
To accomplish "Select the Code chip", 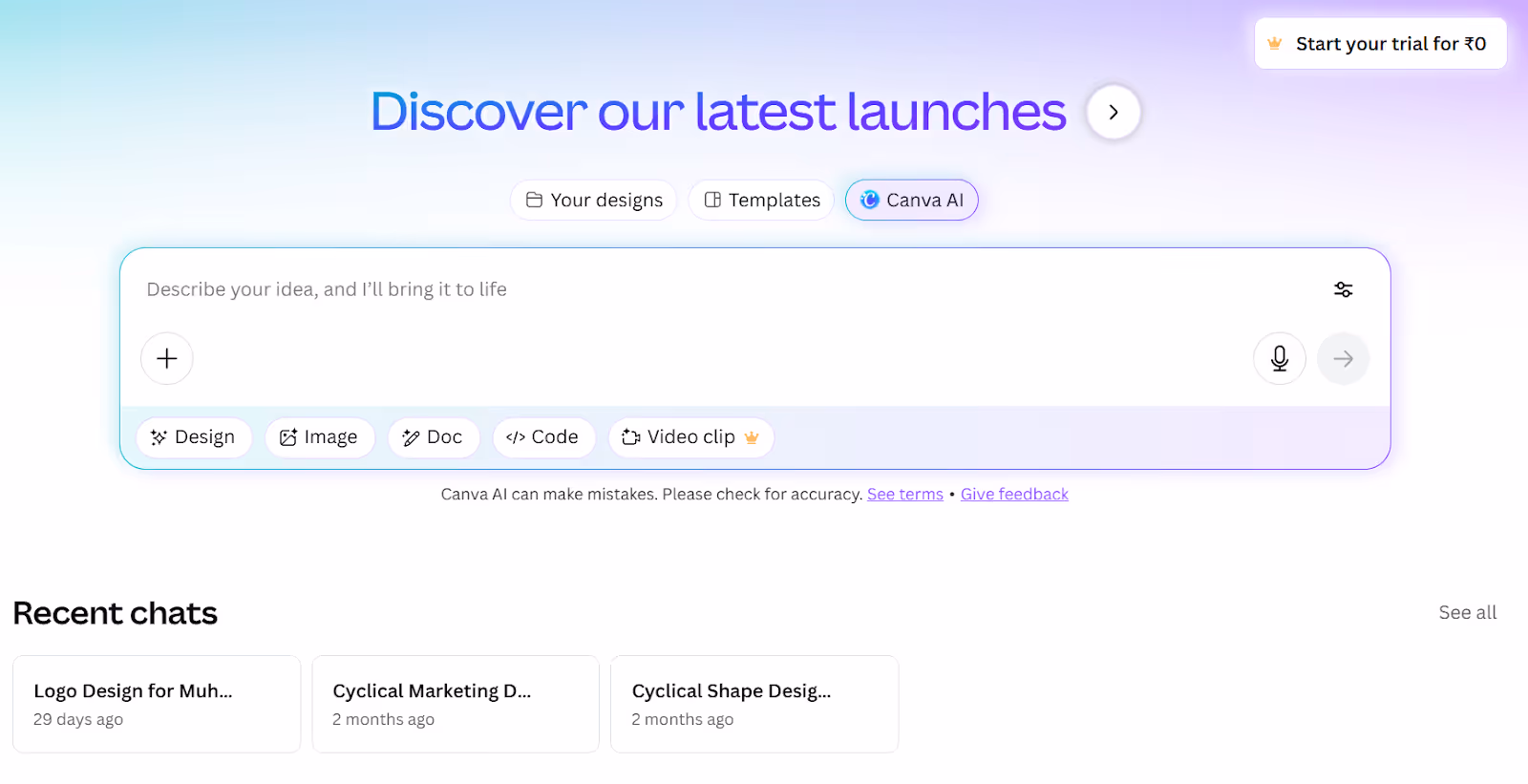I will (543, 437).
